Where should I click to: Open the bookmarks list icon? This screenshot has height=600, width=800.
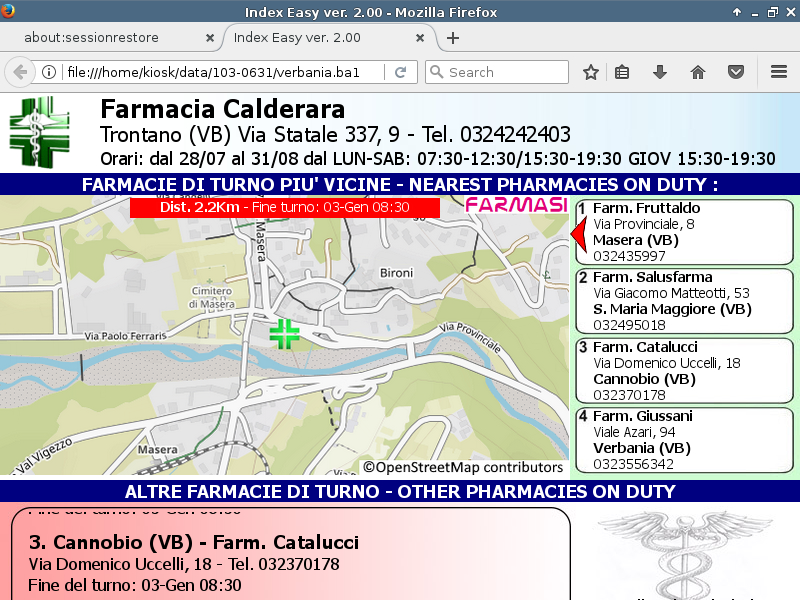click(x=622, y=72)
